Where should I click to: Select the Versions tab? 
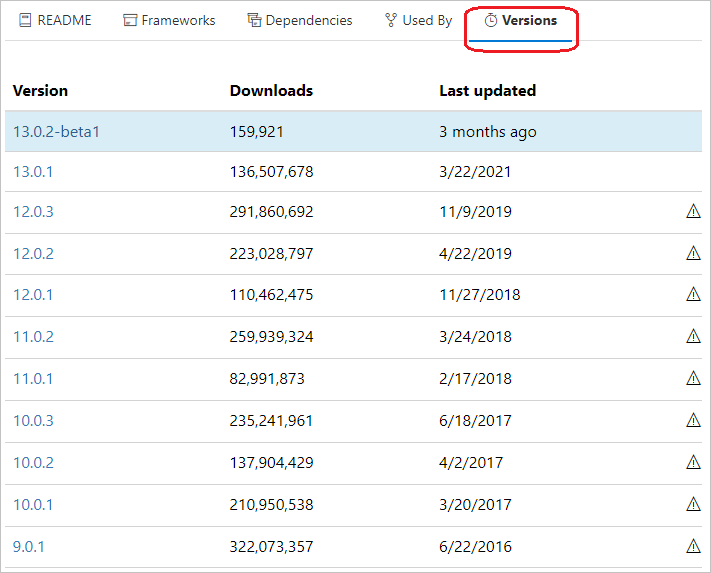[x=521, y=20]
